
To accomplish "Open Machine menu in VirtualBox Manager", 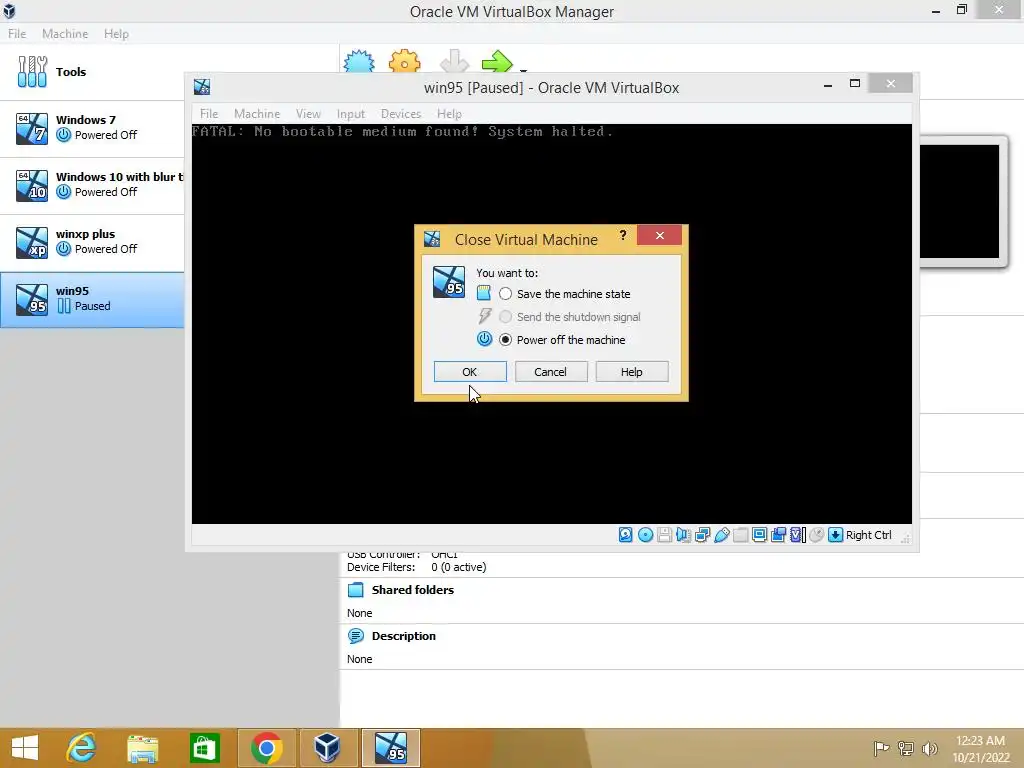I will point(65,33).
